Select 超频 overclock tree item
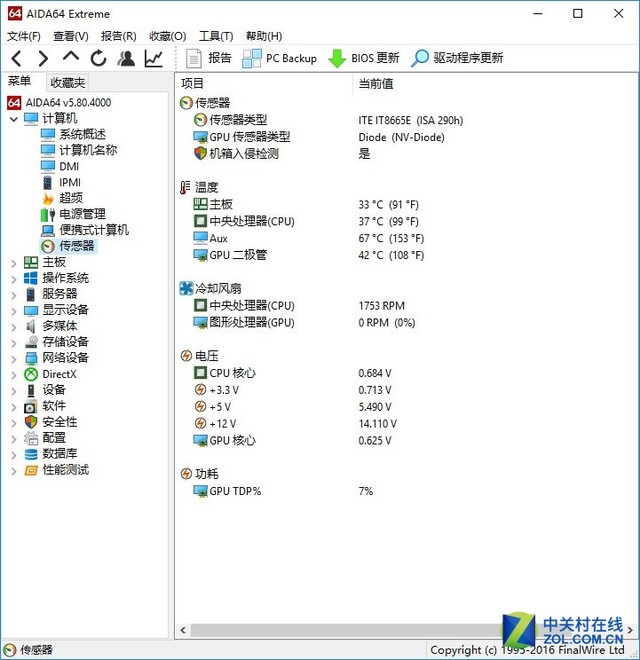Viewport: 640px width, 660px height. click(x=62, y=198)
